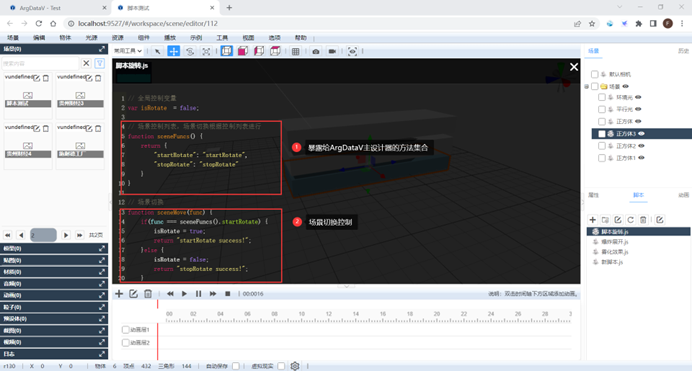Enable checkbox for animation layer 1
The width and height of the screenshot is (692, 371).
(125, 330)
